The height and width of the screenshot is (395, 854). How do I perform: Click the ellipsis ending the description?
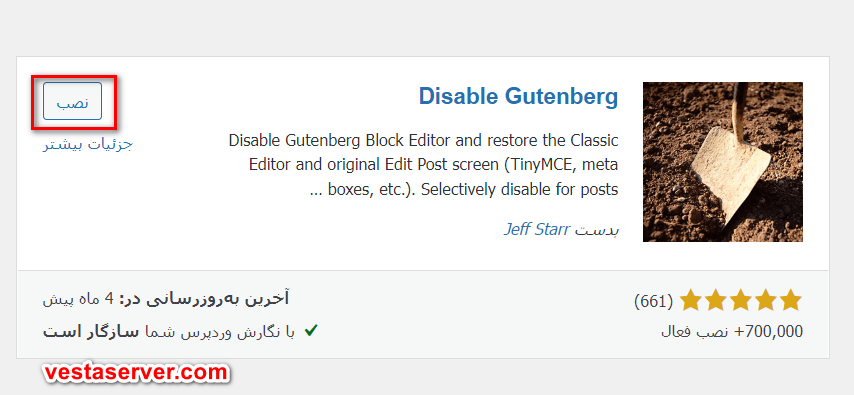[316, 192]
